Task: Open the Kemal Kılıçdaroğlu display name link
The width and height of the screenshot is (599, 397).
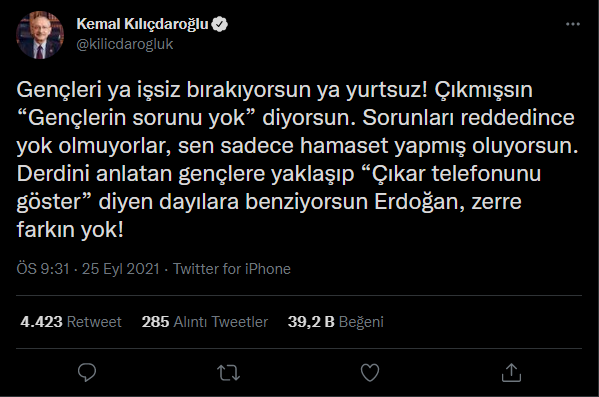Action: click(142, 24)
